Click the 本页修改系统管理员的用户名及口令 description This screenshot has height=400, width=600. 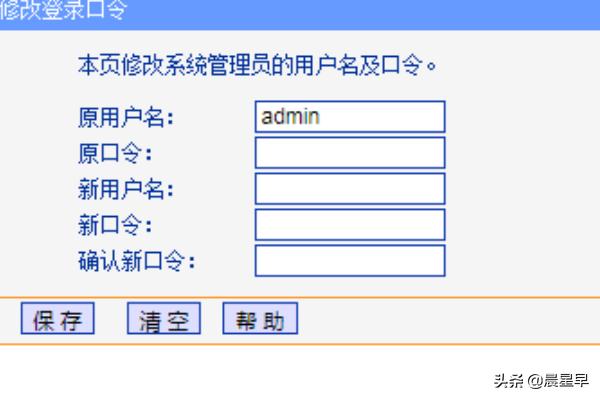click(x=258, y=68)
